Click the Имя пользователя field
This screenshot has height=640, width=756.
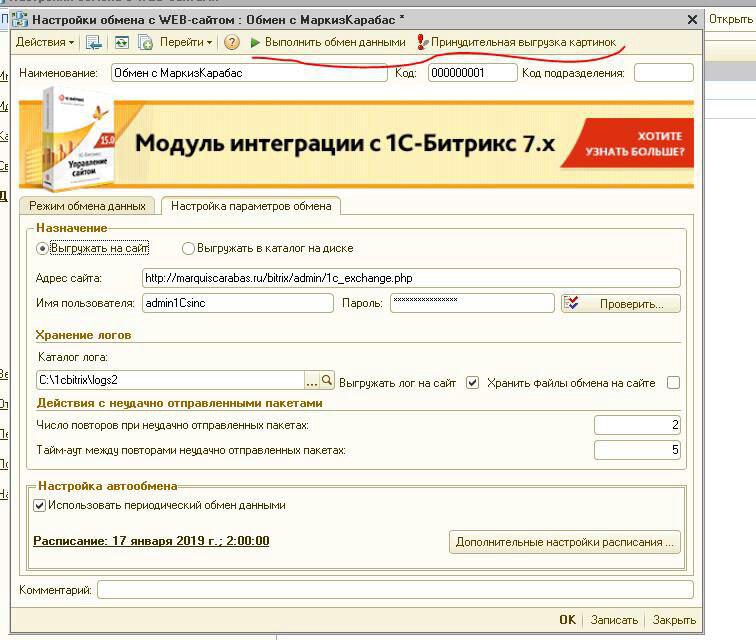[237, 303]
